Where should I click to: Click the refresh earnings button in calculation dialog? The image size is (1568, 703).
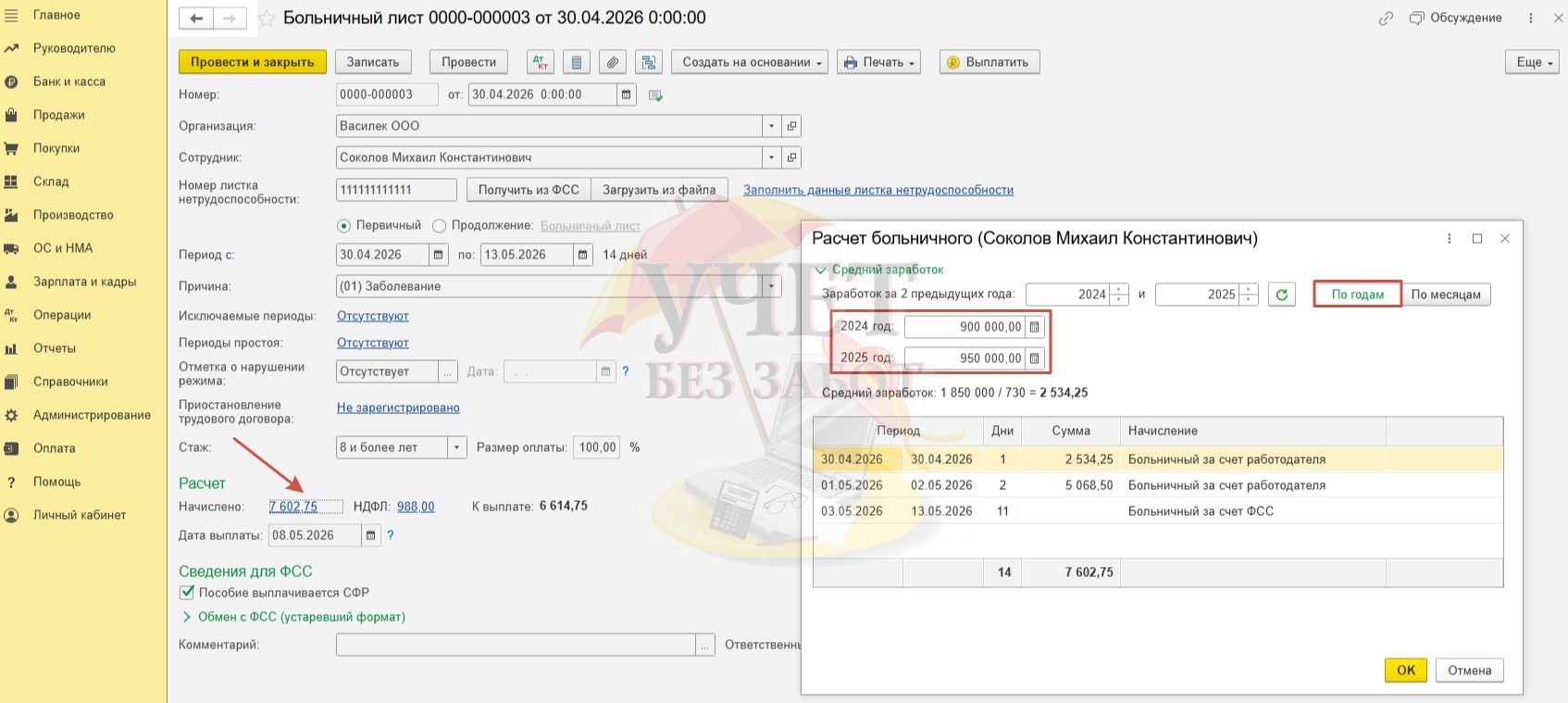point(1281,295)
